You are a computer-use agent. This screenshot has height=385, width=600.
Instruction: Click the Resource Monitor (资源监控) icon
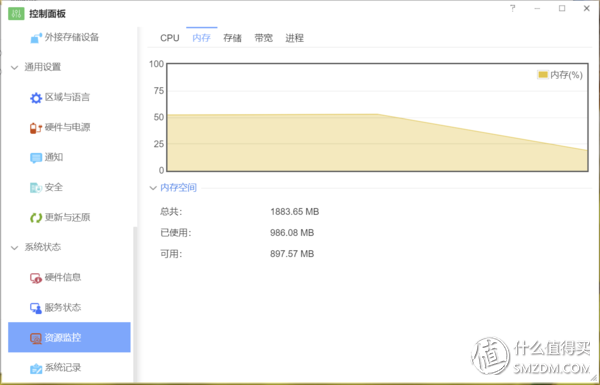coord(36,338)
